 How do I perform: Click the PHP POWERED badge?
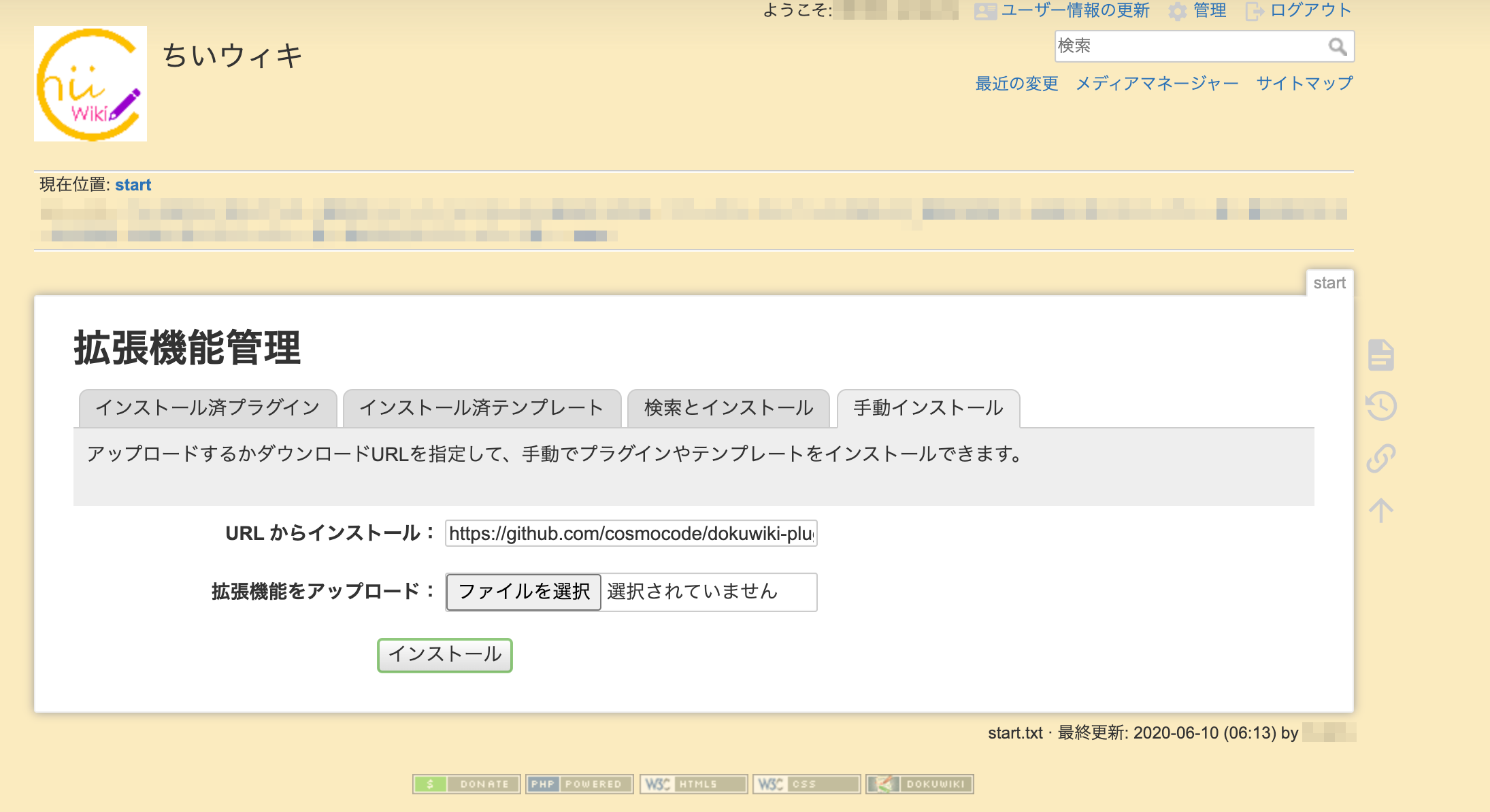[x=580, y=783]
